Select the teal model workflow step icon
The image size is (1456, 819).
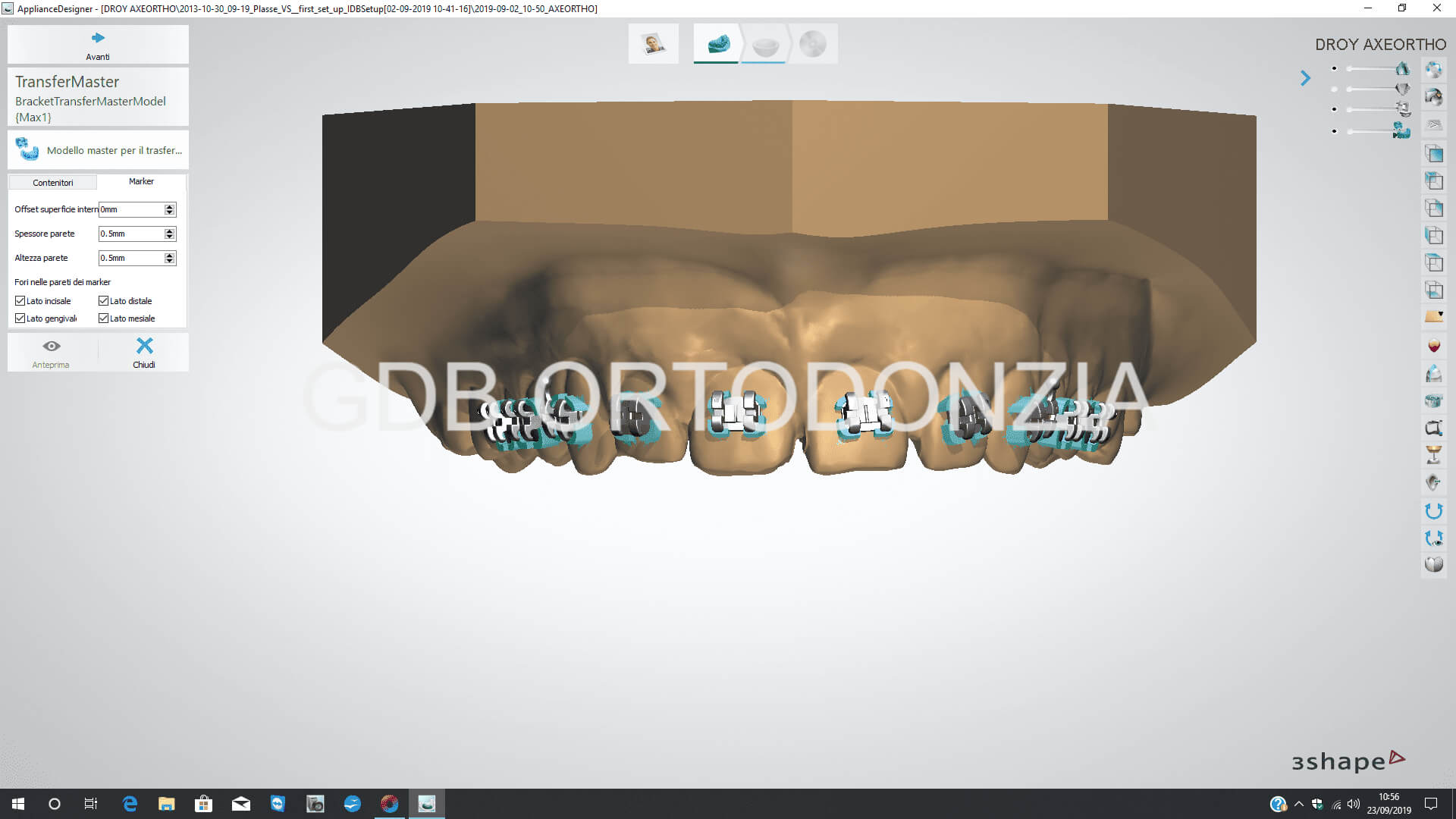click(x=717, y=44)
